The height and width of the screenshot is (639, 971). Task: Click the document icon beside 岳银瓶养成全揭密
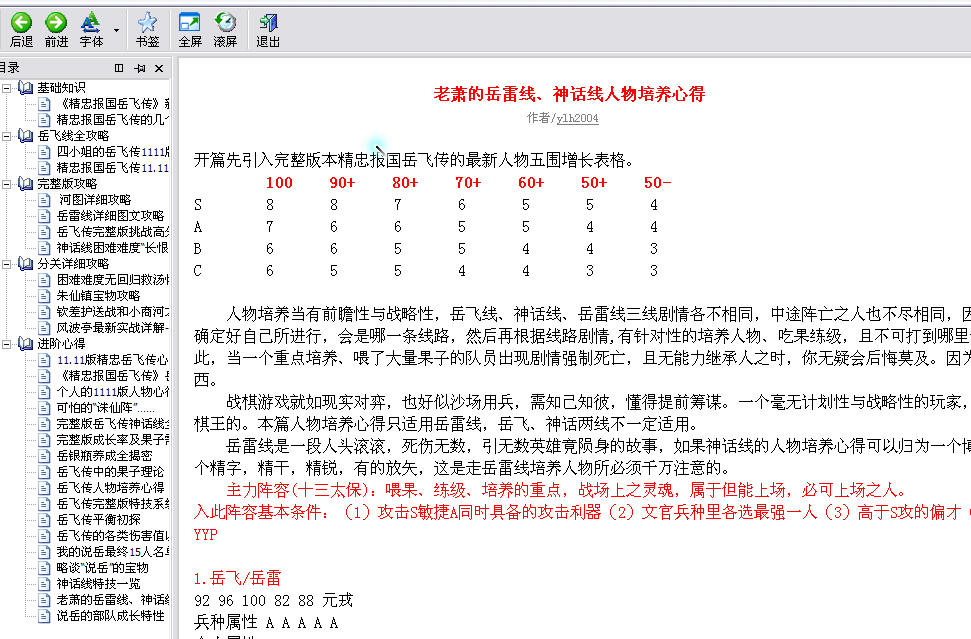(x=44, y=456)
